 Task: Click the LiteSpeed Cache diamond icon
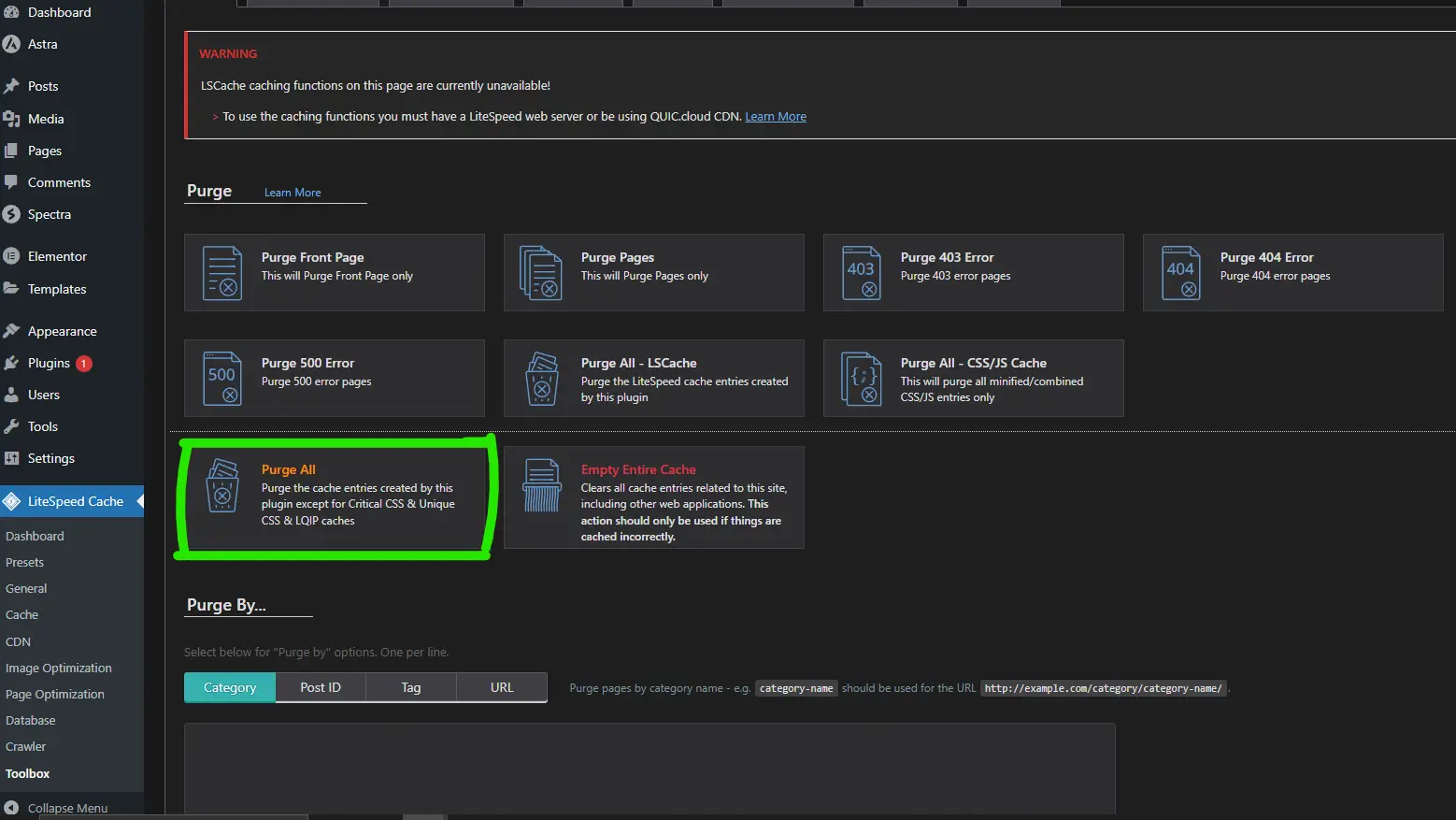(x=11, y=501)
